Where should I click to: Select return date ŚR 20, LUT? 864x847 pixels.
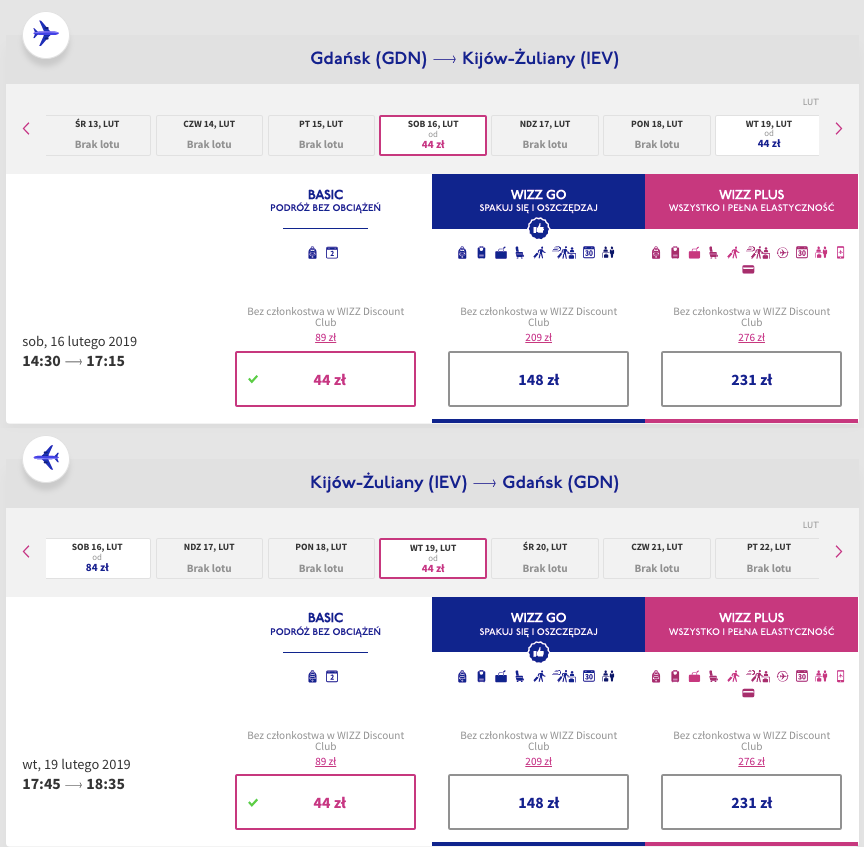(545, 558)
